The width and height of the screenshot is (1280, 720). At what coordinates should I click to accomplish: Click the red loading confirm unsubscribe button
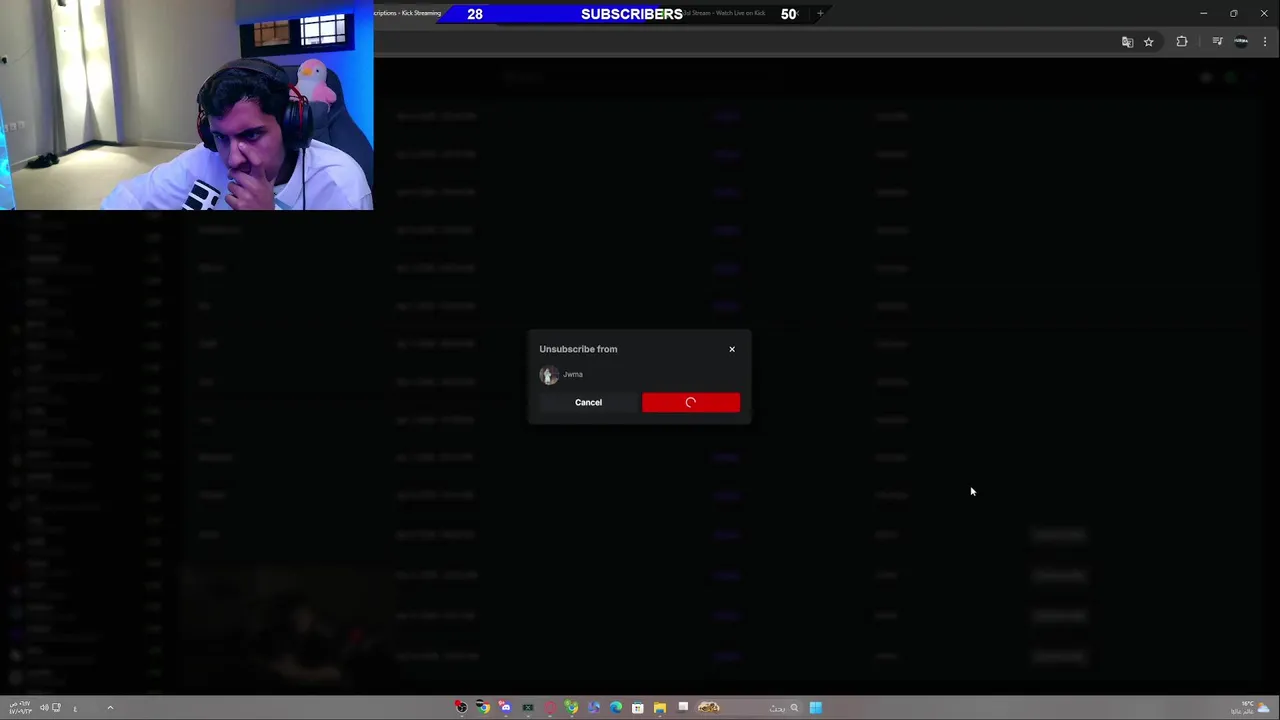click(691, 402)
